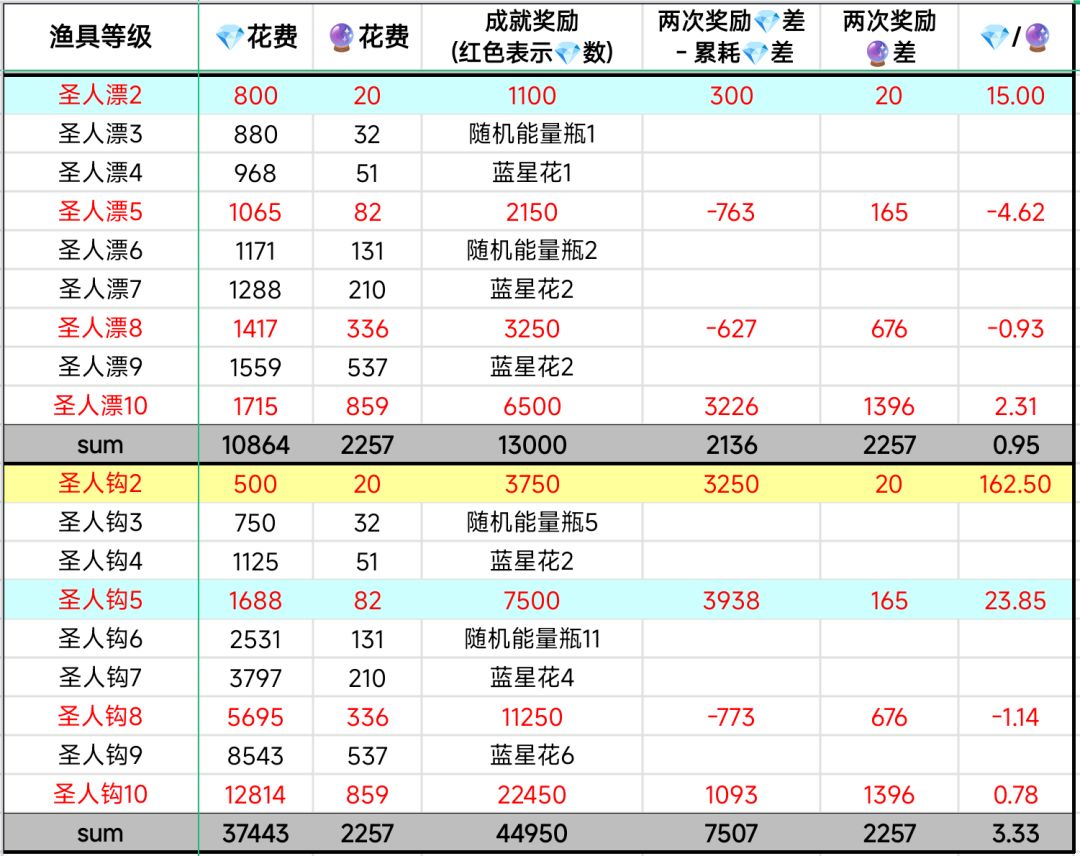
Task: Select the 渔具等级 header cell
Action: click(101, 36)
